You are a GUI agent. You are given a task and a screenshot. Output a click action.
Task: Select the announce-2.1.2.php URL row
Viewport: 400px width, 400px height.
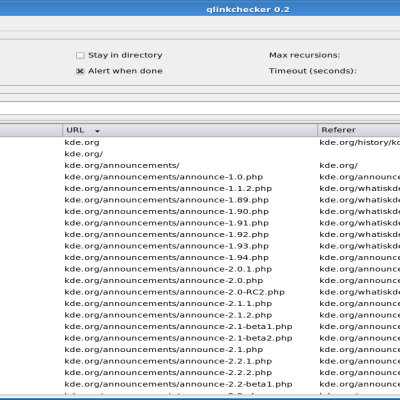point(168,315)
